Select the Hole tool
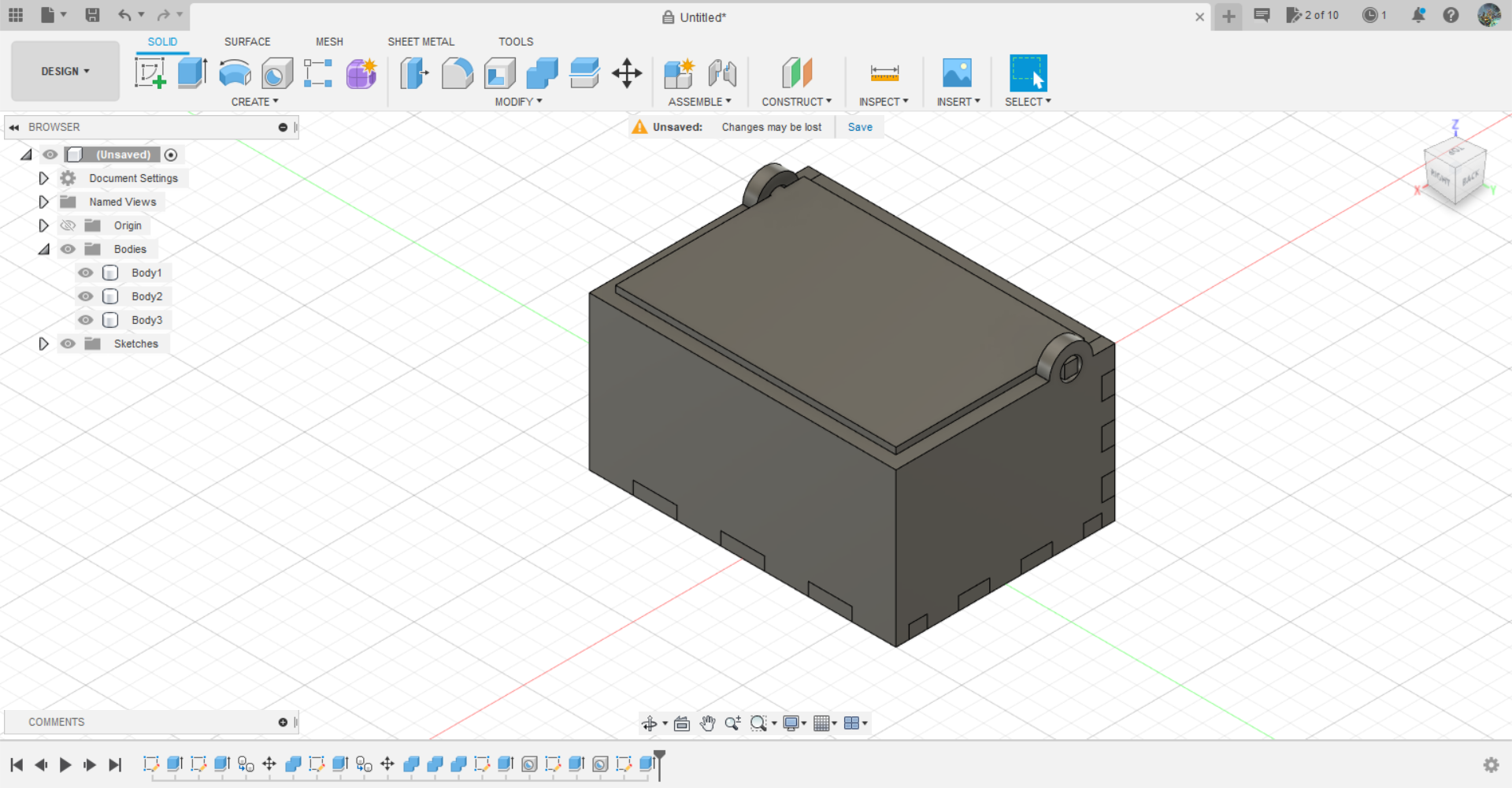The image size is (1512, 788). coord(277,73)
